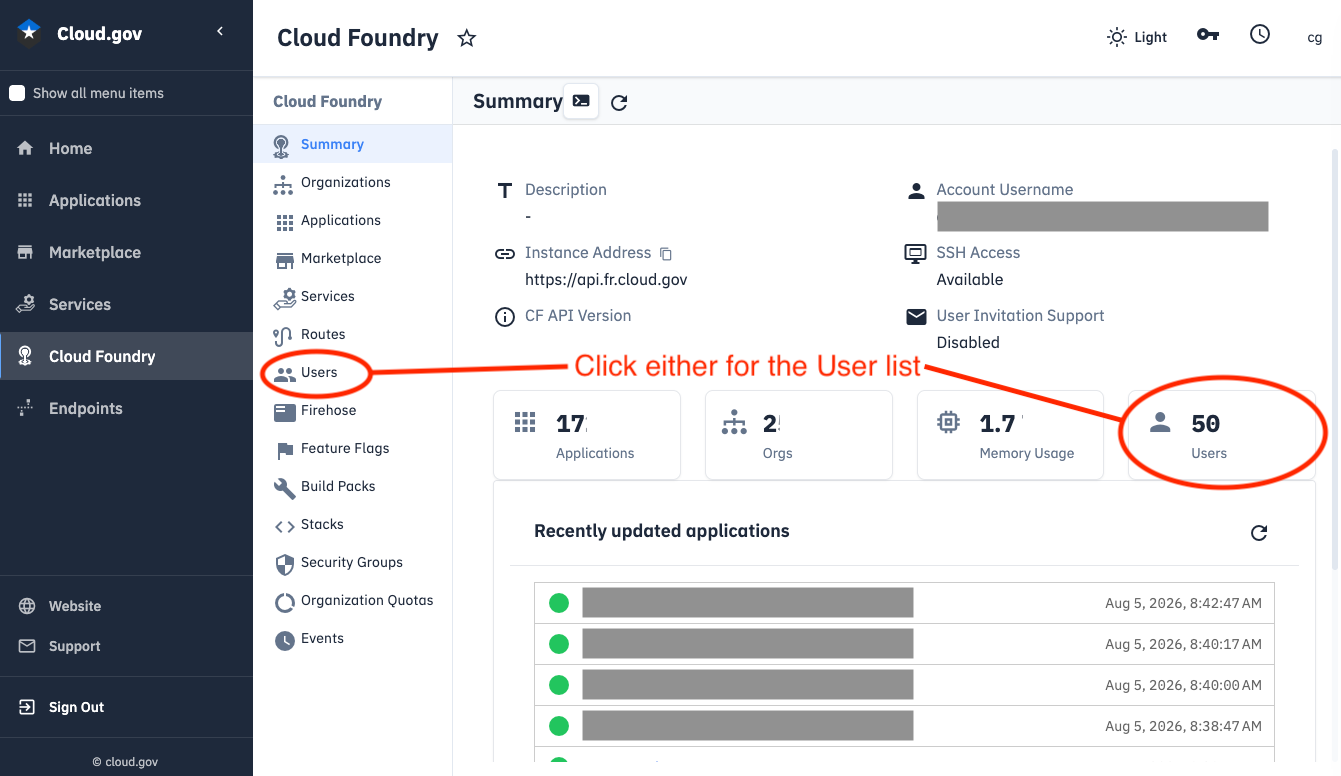This screenshot has width=1341, height=776.
Task: Open Services in the Cloud Foundry submenu
Action: point(353,296)
